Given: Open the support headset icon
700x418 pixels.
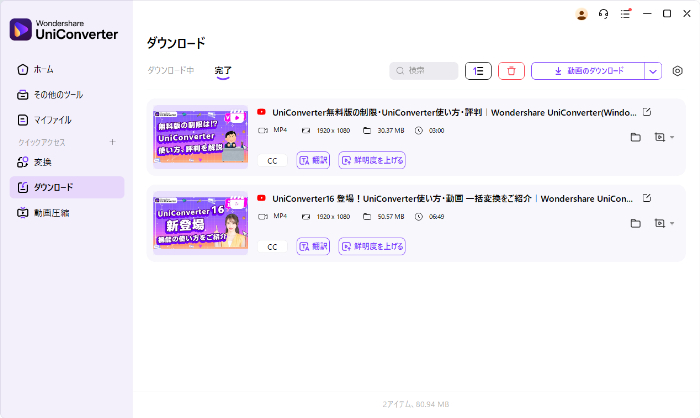Looking at the screenshot, I should coord(603,14).
